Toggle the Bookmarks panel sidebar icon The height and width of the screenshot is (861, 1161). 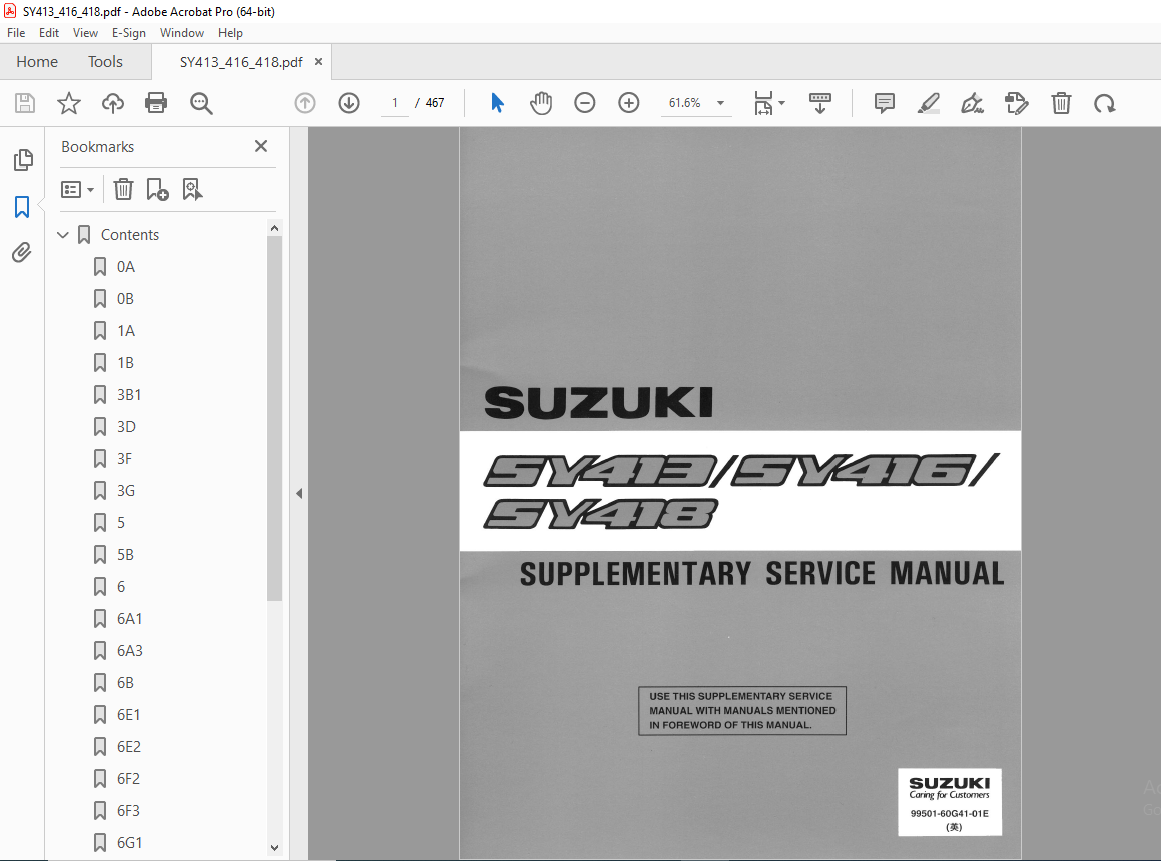tap(22, 207)
